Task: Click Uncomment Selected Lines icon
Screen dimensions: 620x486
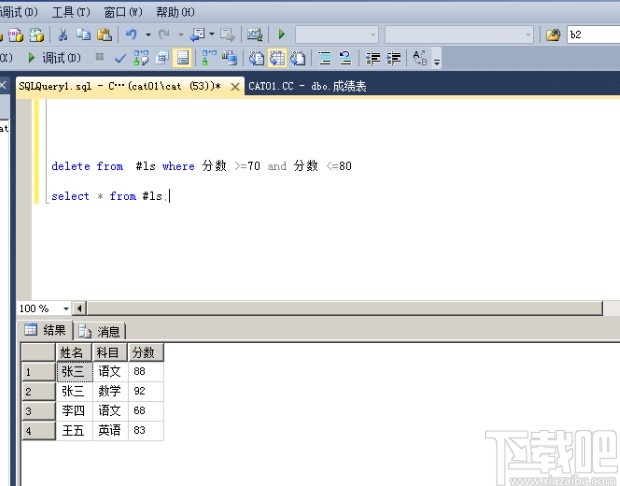Action: (x=346, y=58)
